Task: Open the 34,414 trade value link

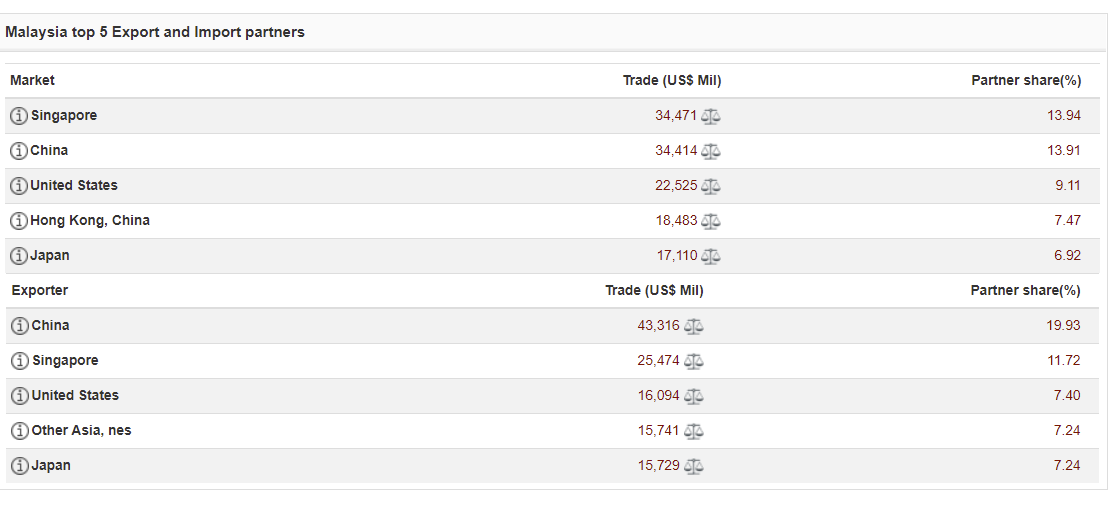Action: [x=676, y=151]
